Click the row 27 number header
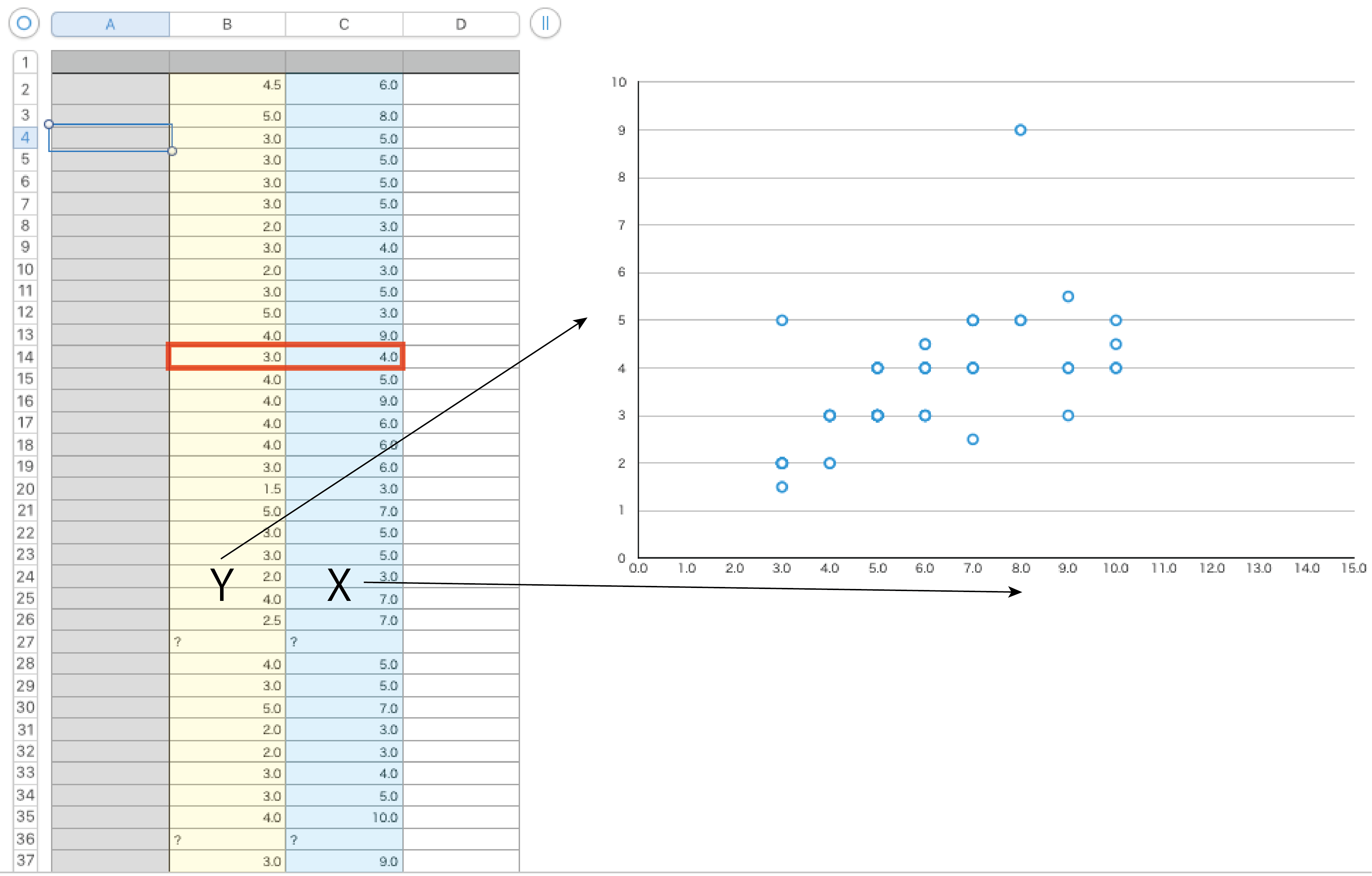The image size is (1372, 876). pyautogui.click(x=25, y=642)
